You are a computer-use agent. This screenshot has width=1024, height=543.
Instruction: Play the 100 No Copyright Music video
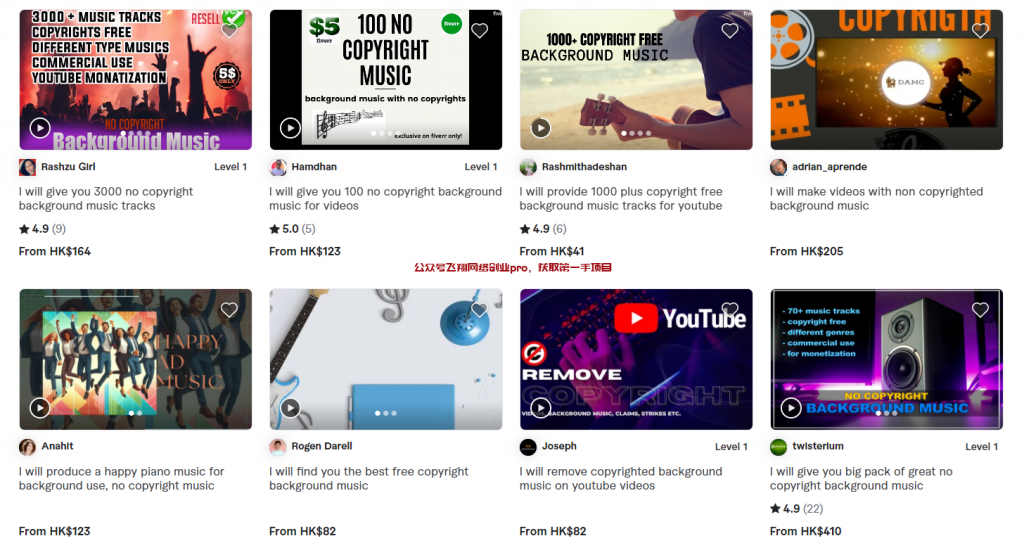290,128
